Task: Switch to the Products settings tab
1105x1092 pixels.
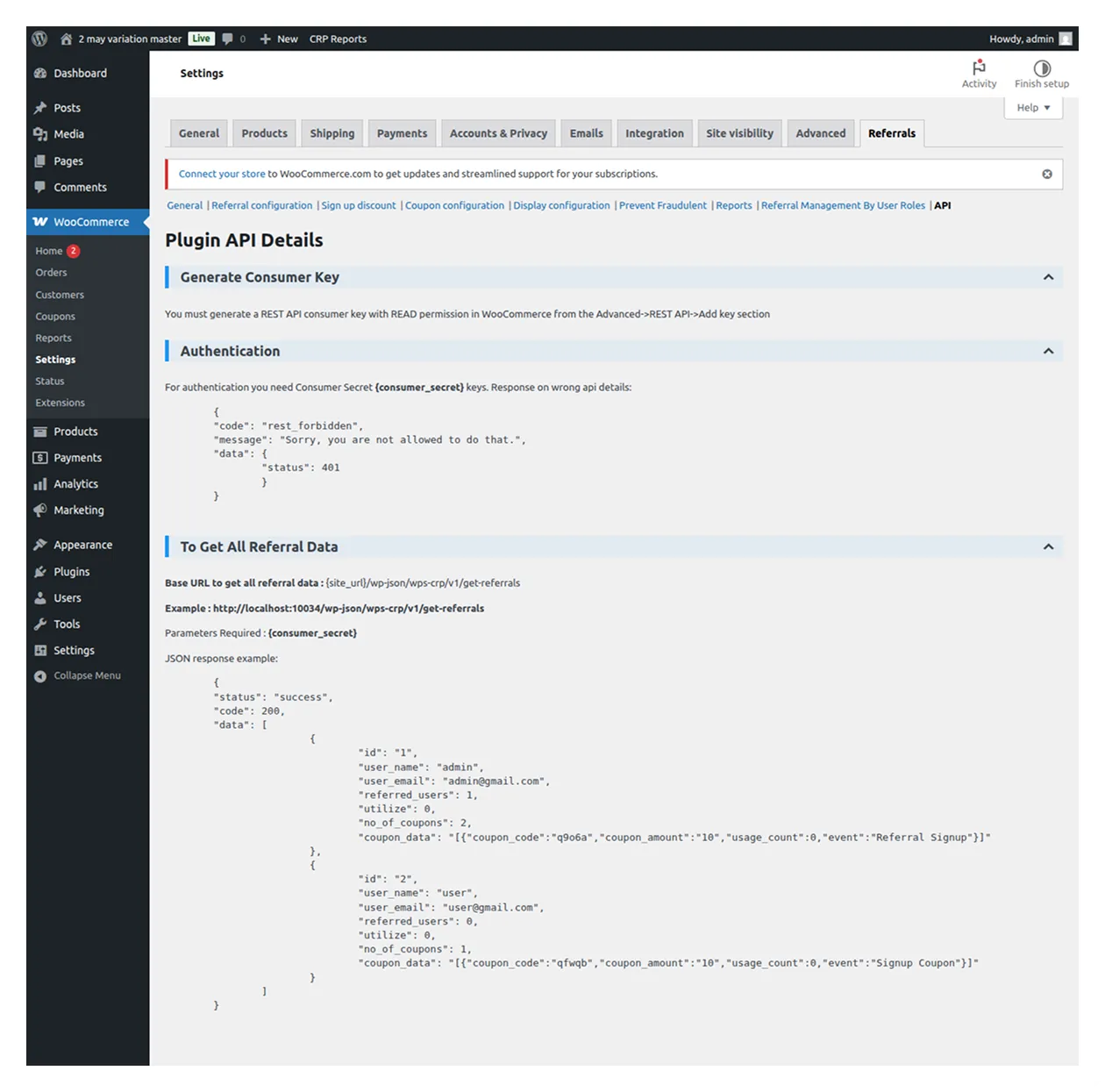Action: [x=265, y=133]
